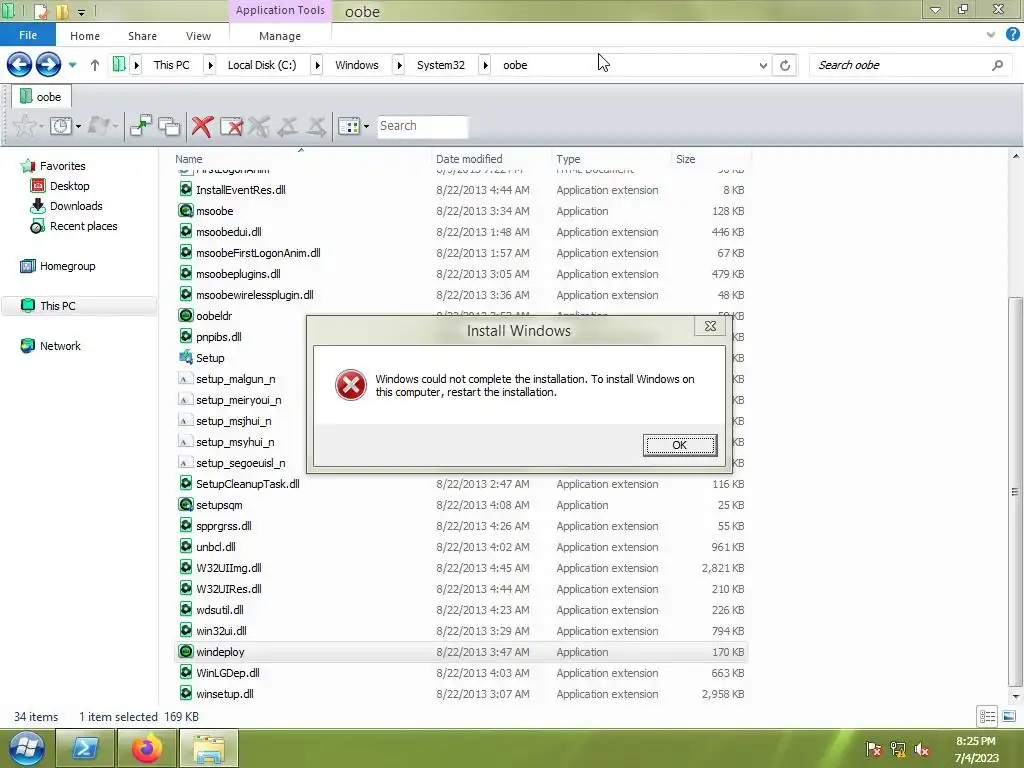Viewport: 1024px width, 768px height.
Task: Open Recent places in navigation pane
Action: [x=84, y=226]
